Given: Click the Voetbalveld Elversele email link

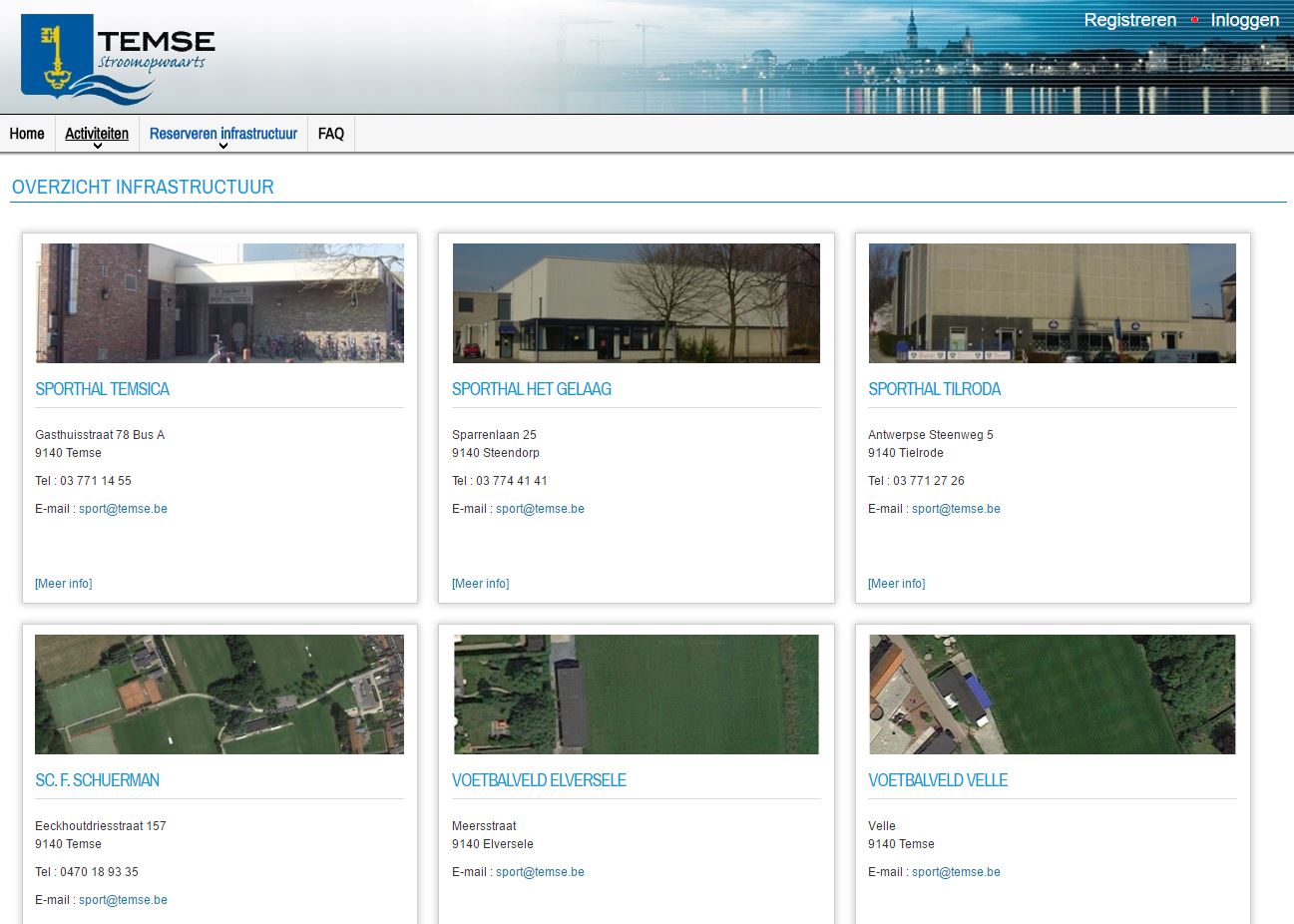Looking at the screenshot, I should (540, 872).
